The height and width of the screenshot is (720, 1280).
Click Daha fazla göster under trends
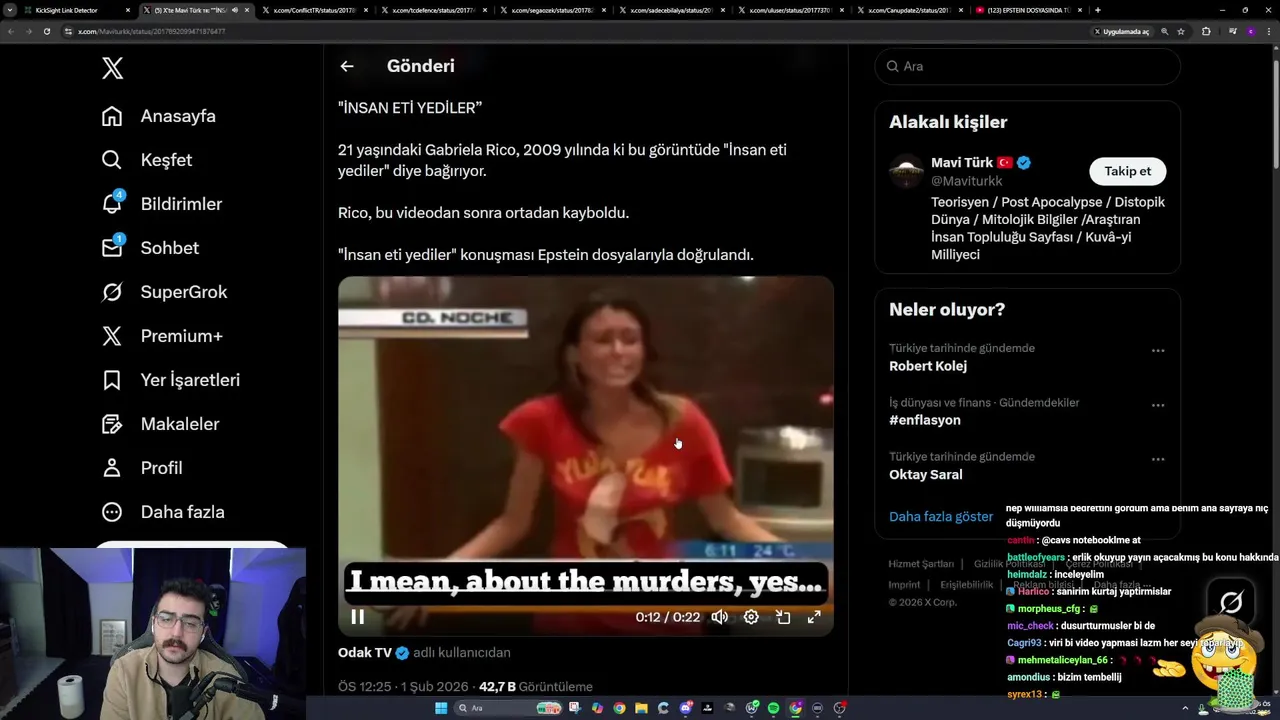(941, 516)
